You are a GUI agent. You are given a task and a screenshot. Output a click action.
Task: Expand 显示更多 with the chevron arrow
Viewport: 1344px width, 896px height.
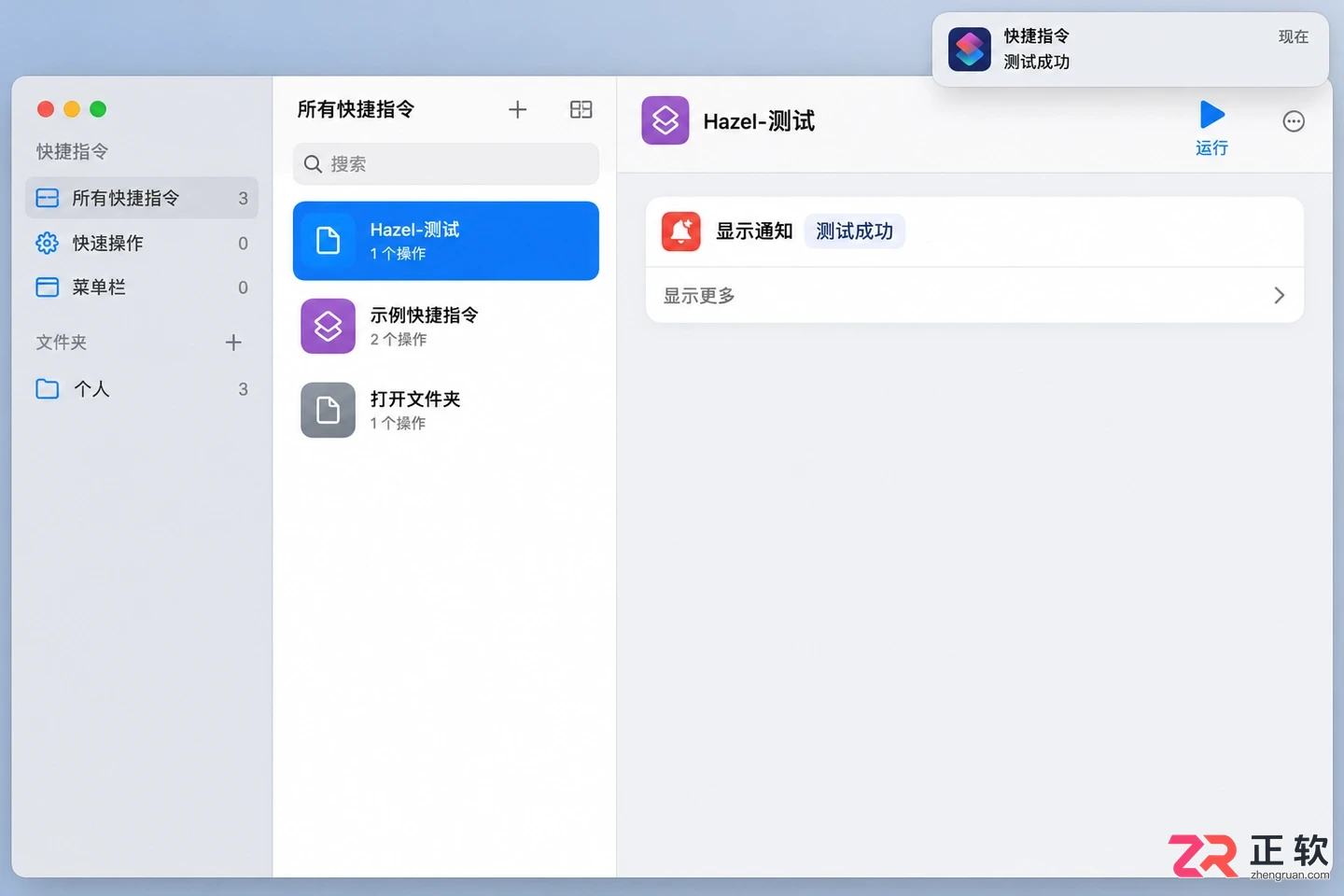(1279, 295)
